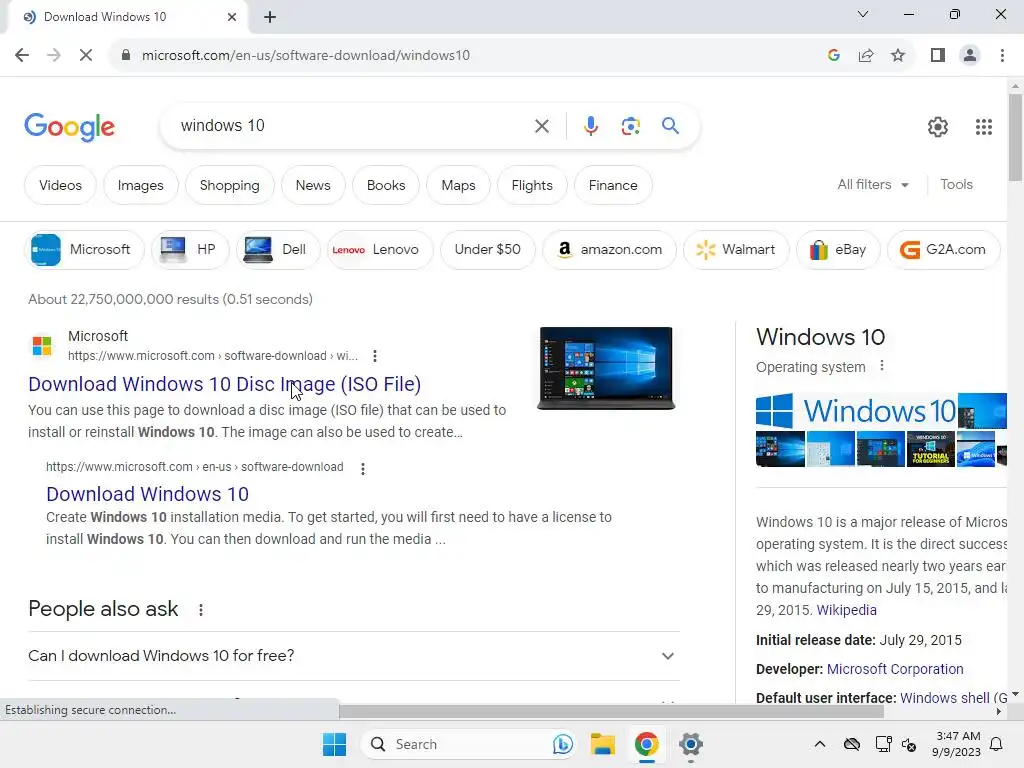
Task: Open the notification bell in taskbar
Action: point(997,744)
